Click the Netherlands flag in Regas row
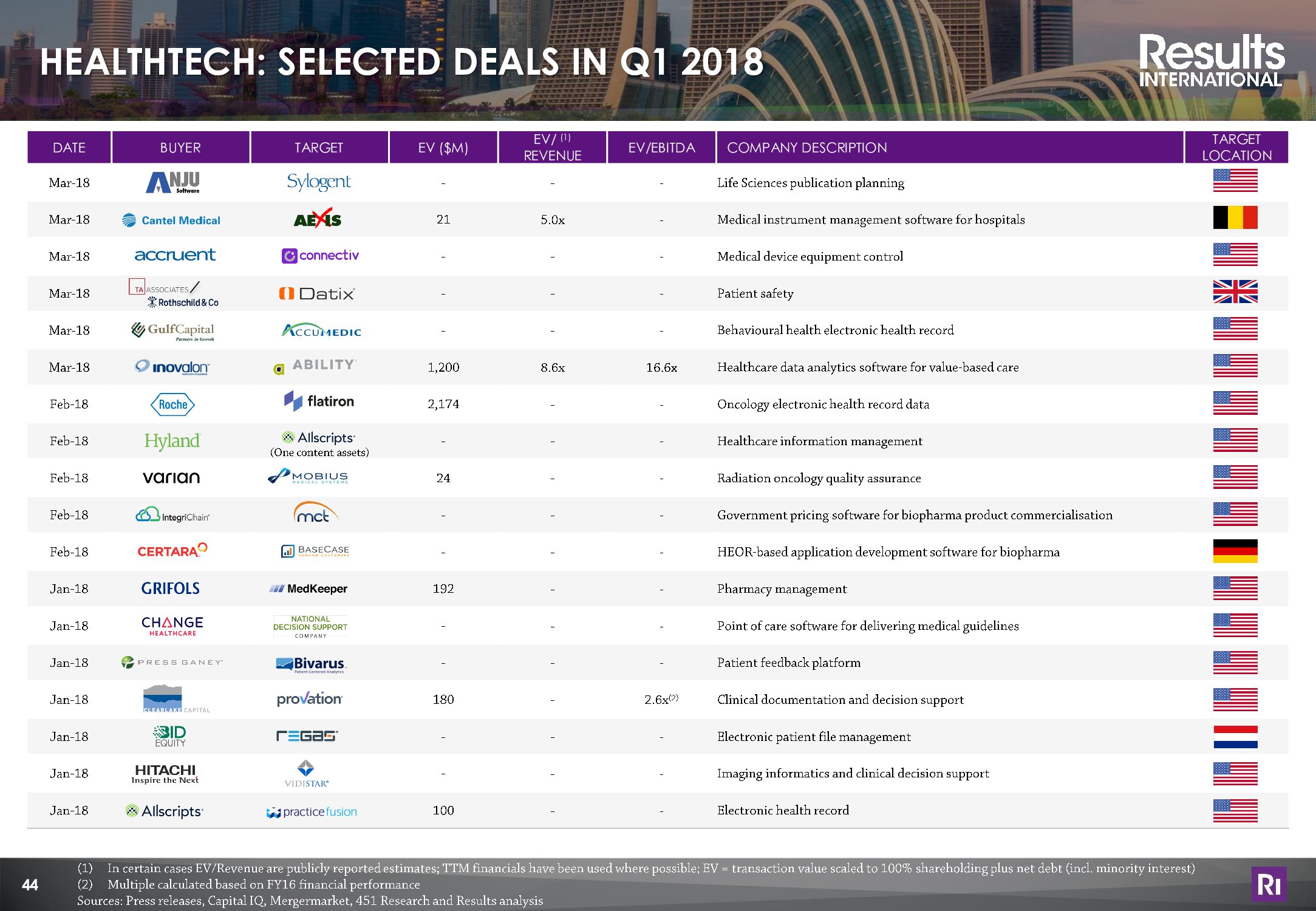 pyautogui.click(x=1235, y=736)
